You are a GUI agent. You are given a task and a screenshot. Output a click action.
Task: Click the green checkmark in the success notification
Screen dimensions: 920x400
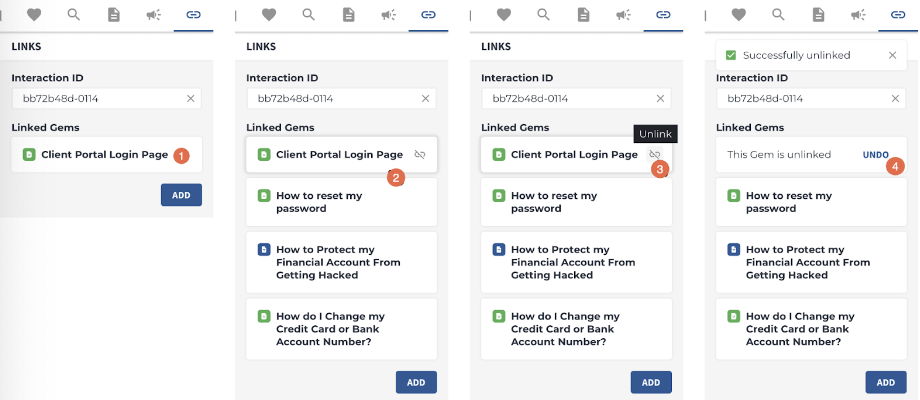tap(730, 55)
